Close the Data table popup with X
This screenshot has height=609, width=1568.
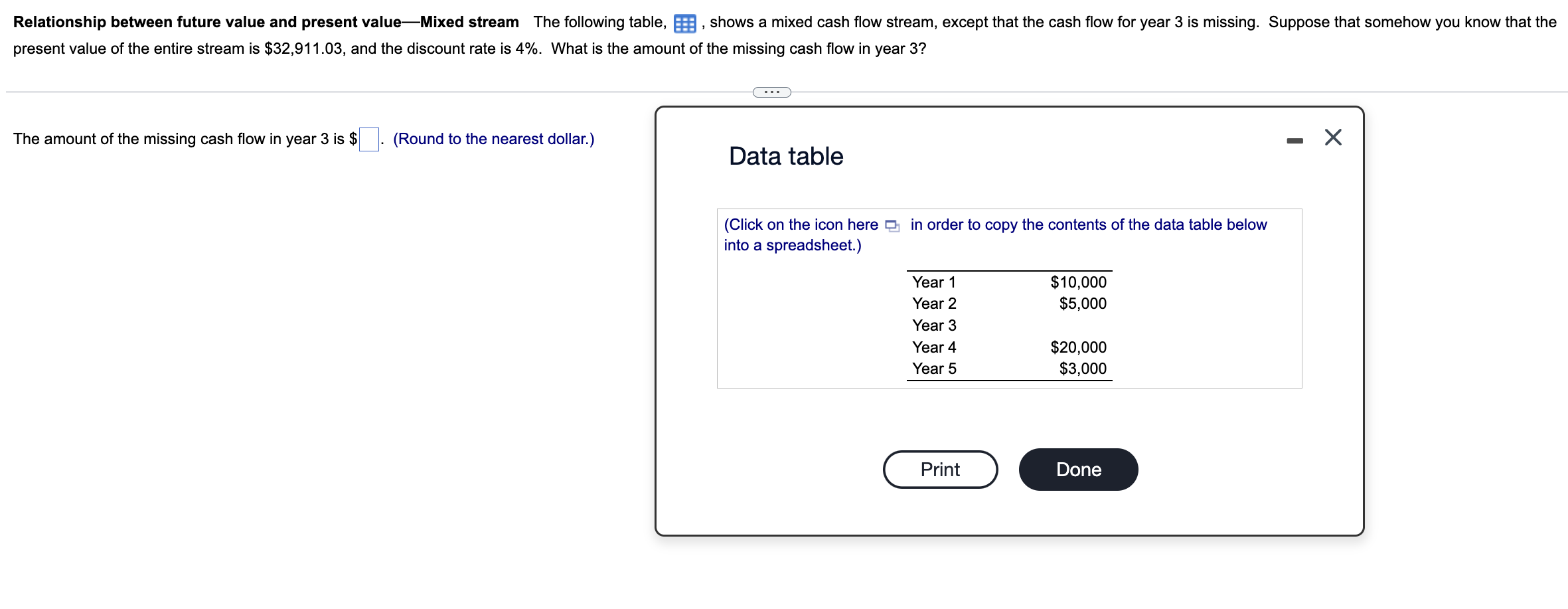click(1333, 137)
